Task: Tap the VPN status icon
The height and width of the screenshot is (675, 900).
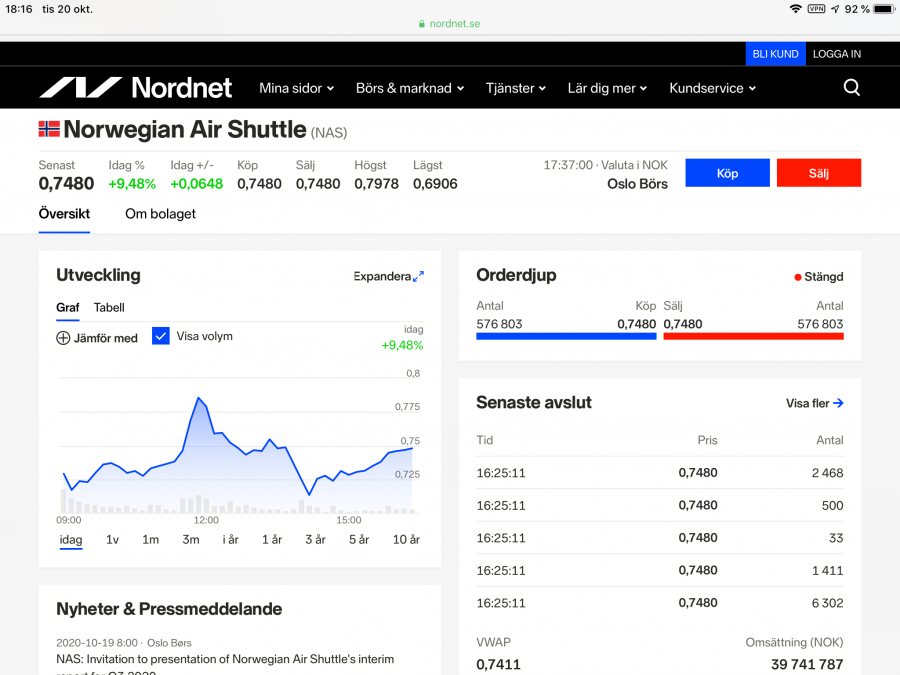Action: tap(816, 9)
